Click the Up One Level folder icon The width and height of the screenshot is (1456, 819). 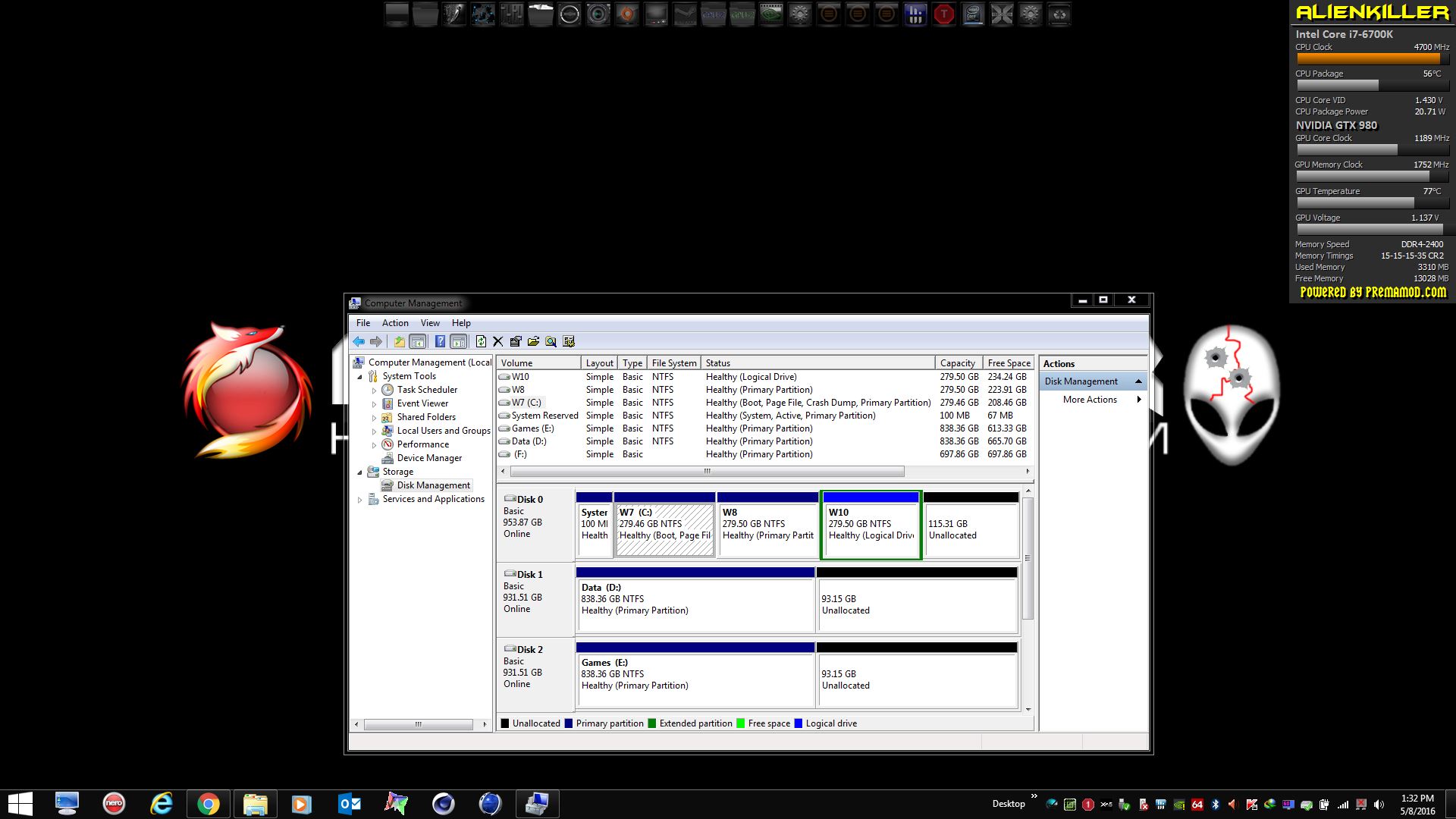coord(399,342)
